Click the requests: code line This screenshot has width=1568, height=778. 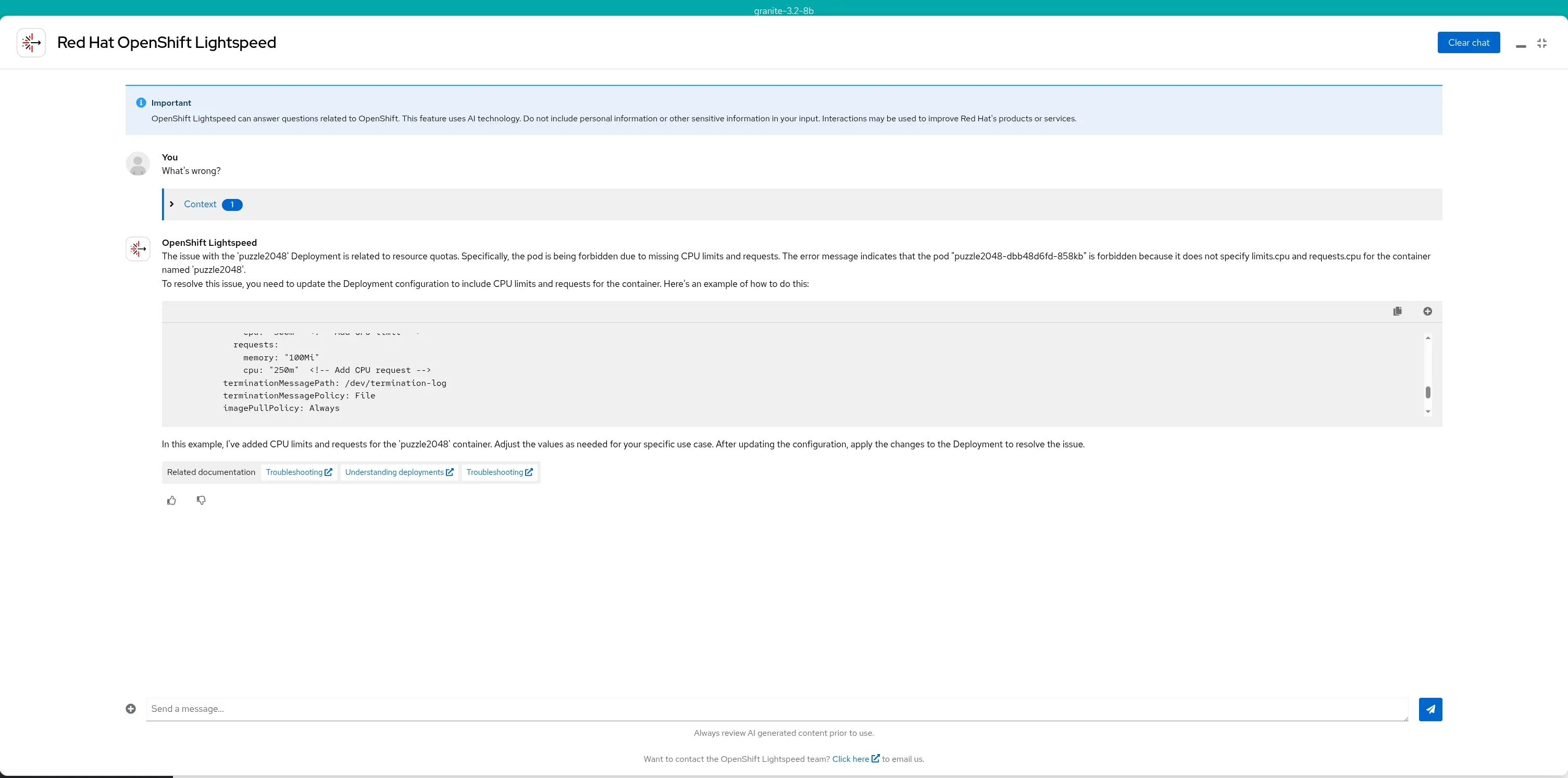coord(256,345)
